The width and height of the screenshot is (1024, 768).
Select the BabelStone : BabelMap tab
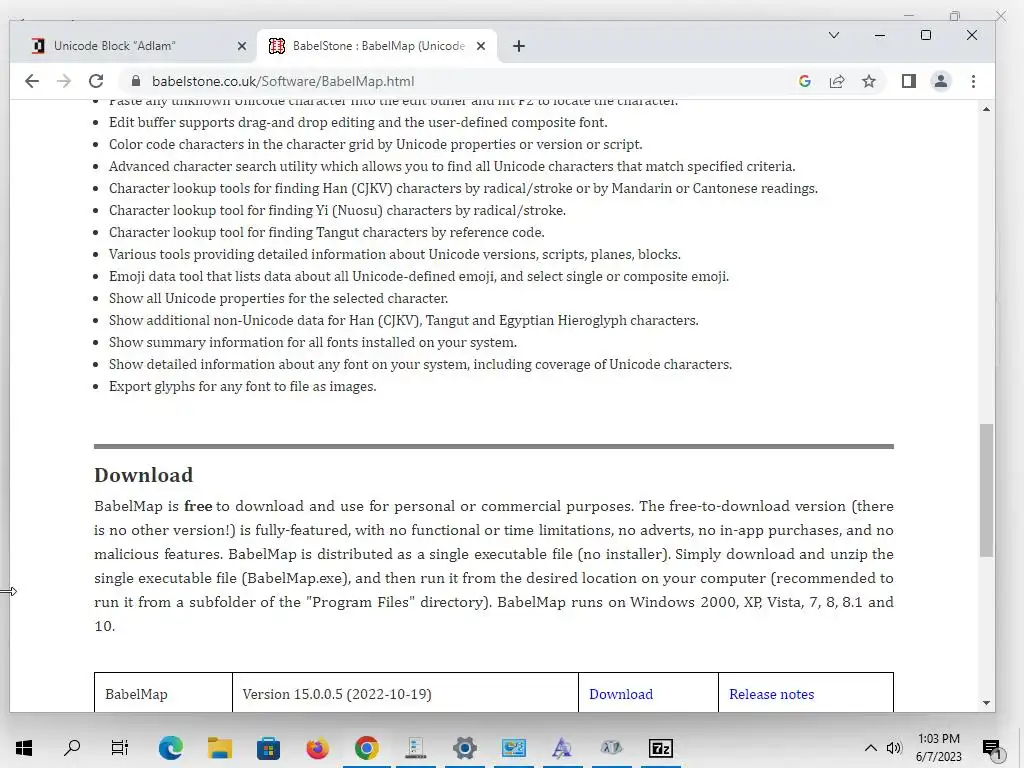pyautogui.click(x=377, y=46)
